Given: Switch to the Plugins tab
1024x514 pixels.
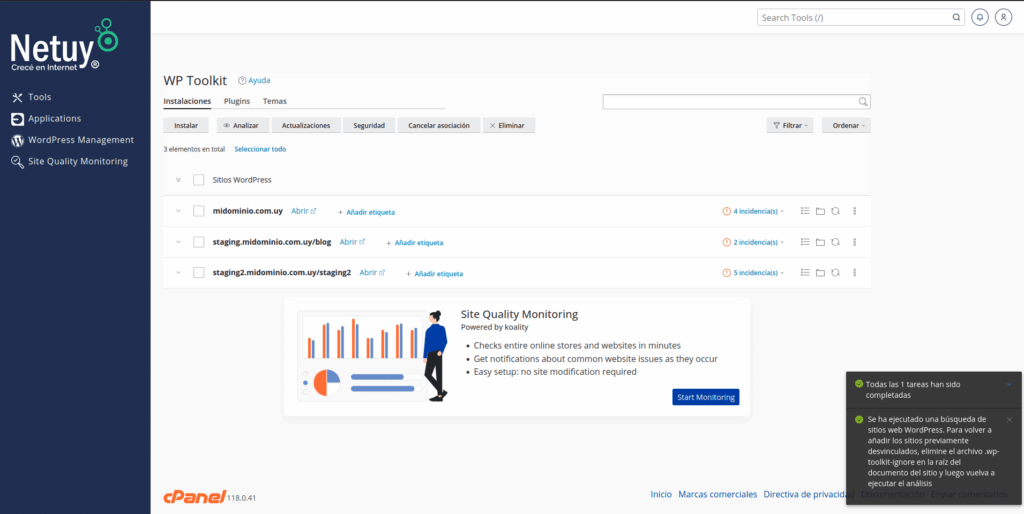Looking at the screenshot, I should (x=237, y=101).
